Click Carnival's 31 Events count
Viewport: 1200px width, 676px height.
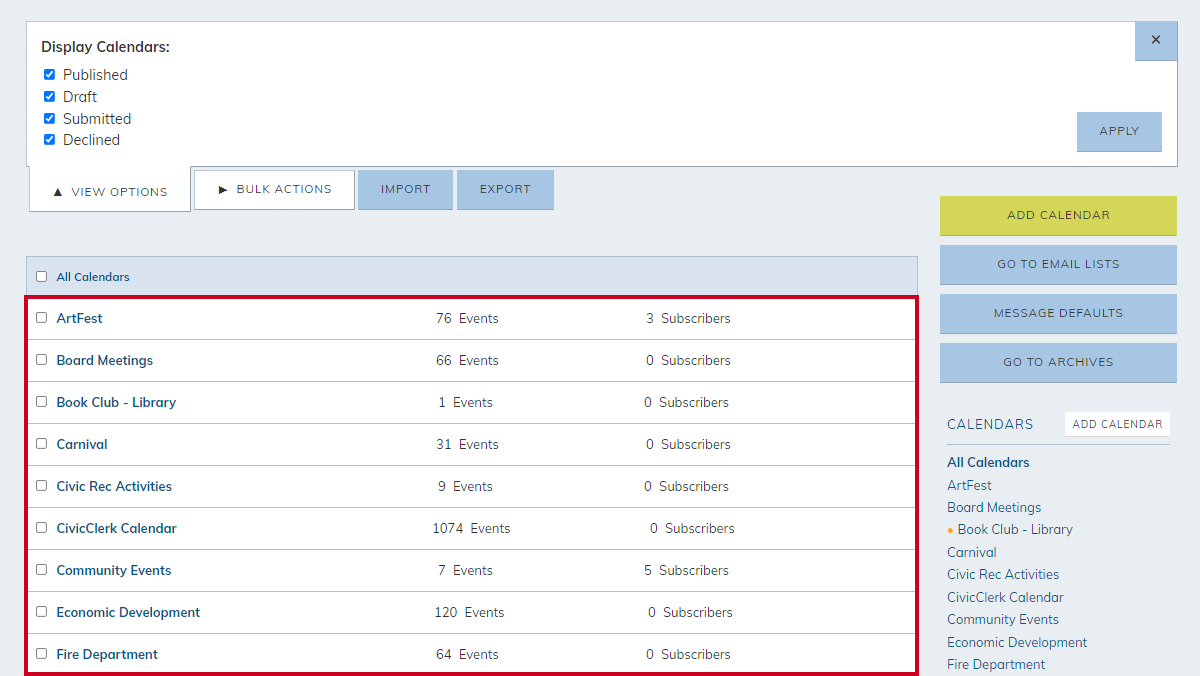[x=467, y=444]
